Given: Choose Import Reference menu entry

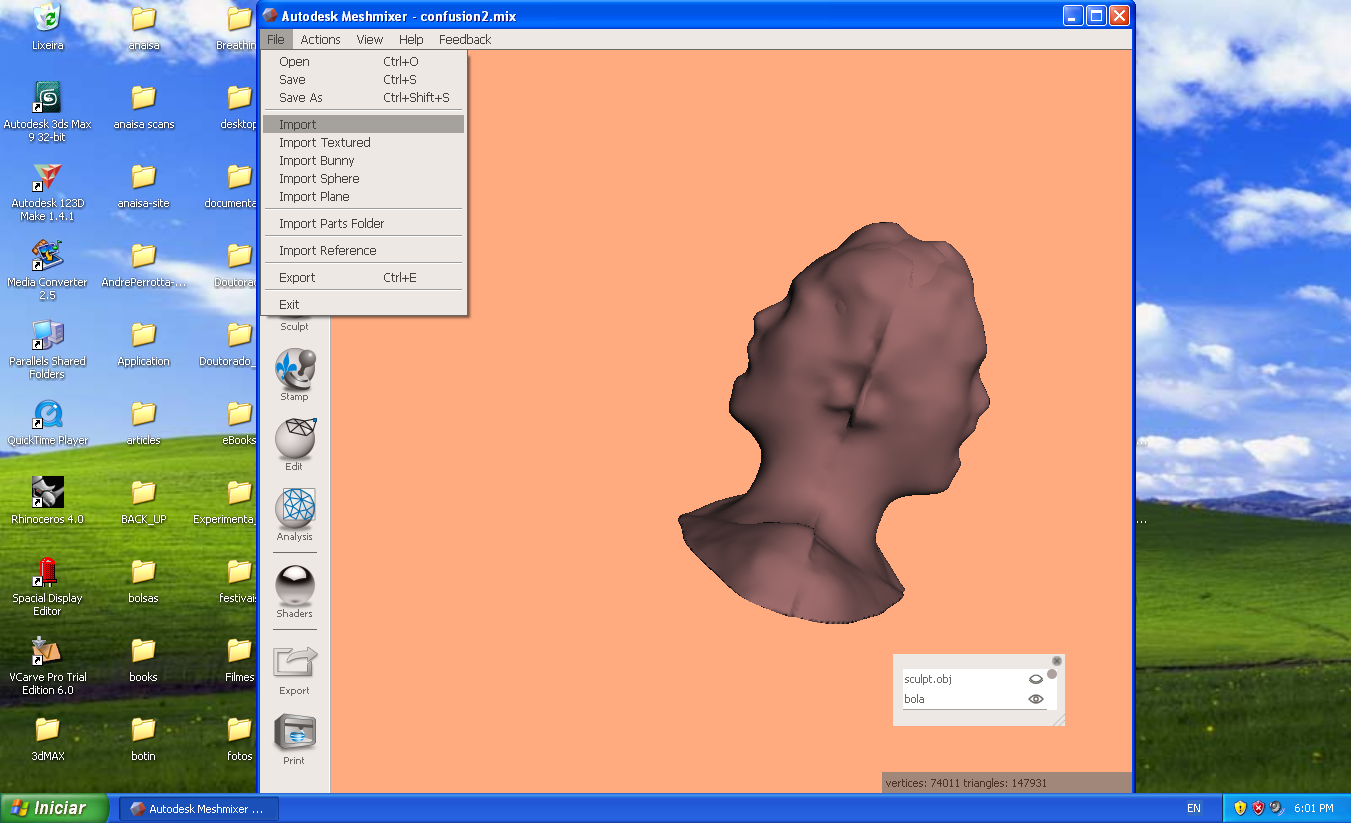Looking at the screenshot, I should [x=364, y=251].
